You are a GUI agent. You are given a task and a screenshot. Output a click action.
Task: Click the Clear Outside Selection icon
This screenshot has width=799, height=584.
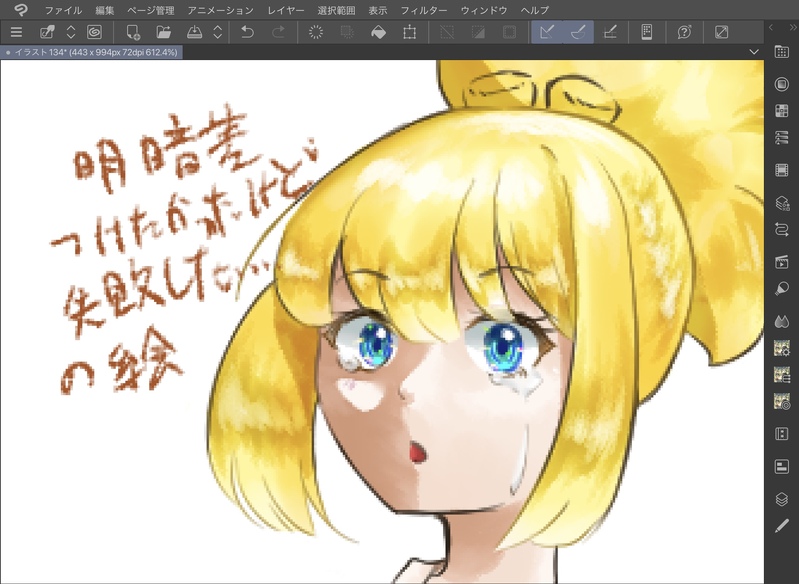pyautogui.click(x=347, y=32)
